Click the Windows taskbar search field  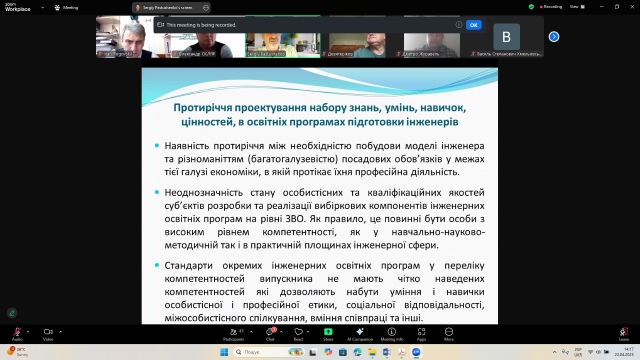click(x=268, y=352)
